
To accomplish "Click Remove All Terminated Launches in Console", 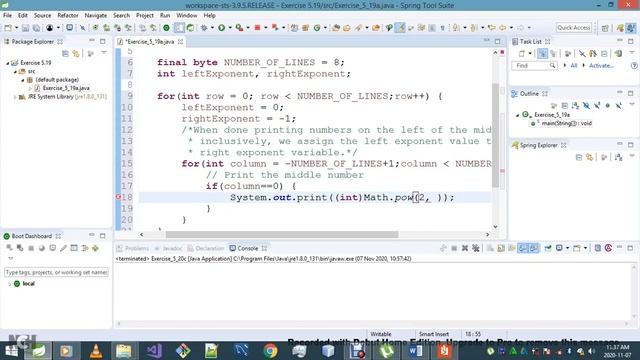I will (476, 248).
